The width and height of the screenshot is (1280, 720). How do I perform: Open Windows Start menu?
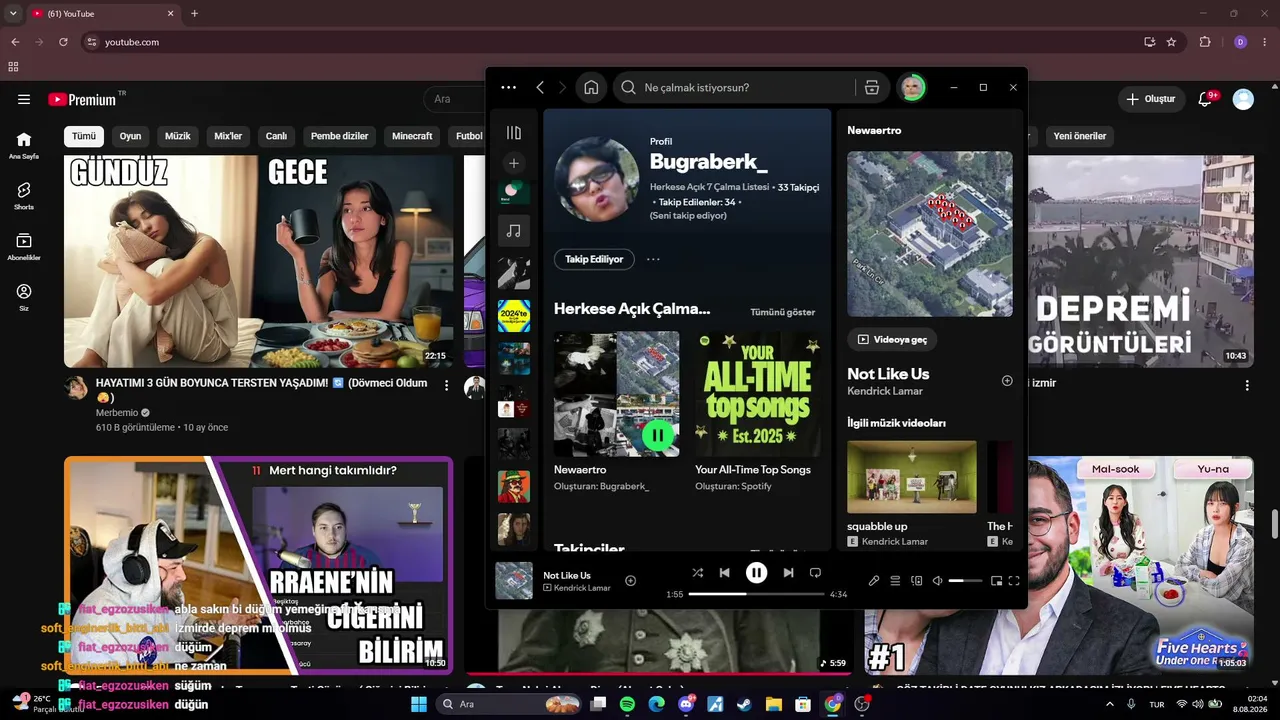(419, 704)
